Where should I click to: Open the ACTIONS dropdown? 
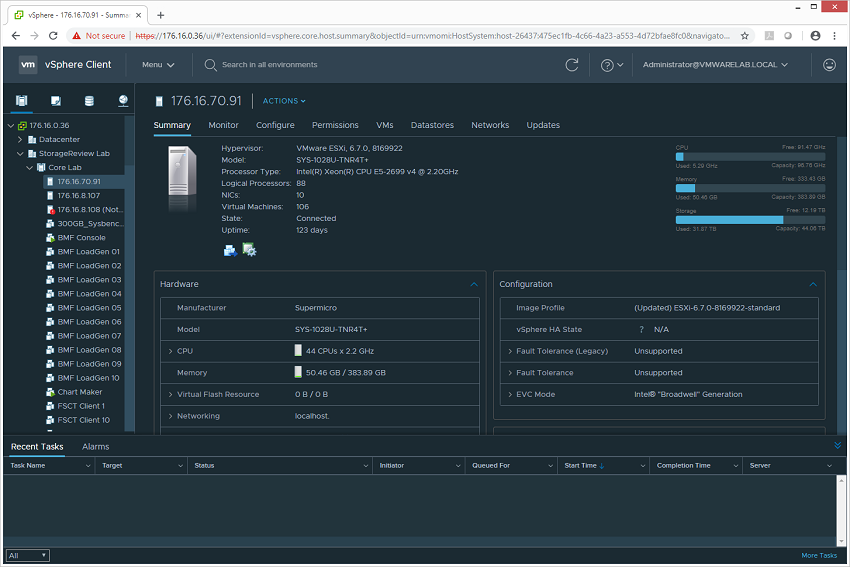pyautogui.click(x=284, y=101)
